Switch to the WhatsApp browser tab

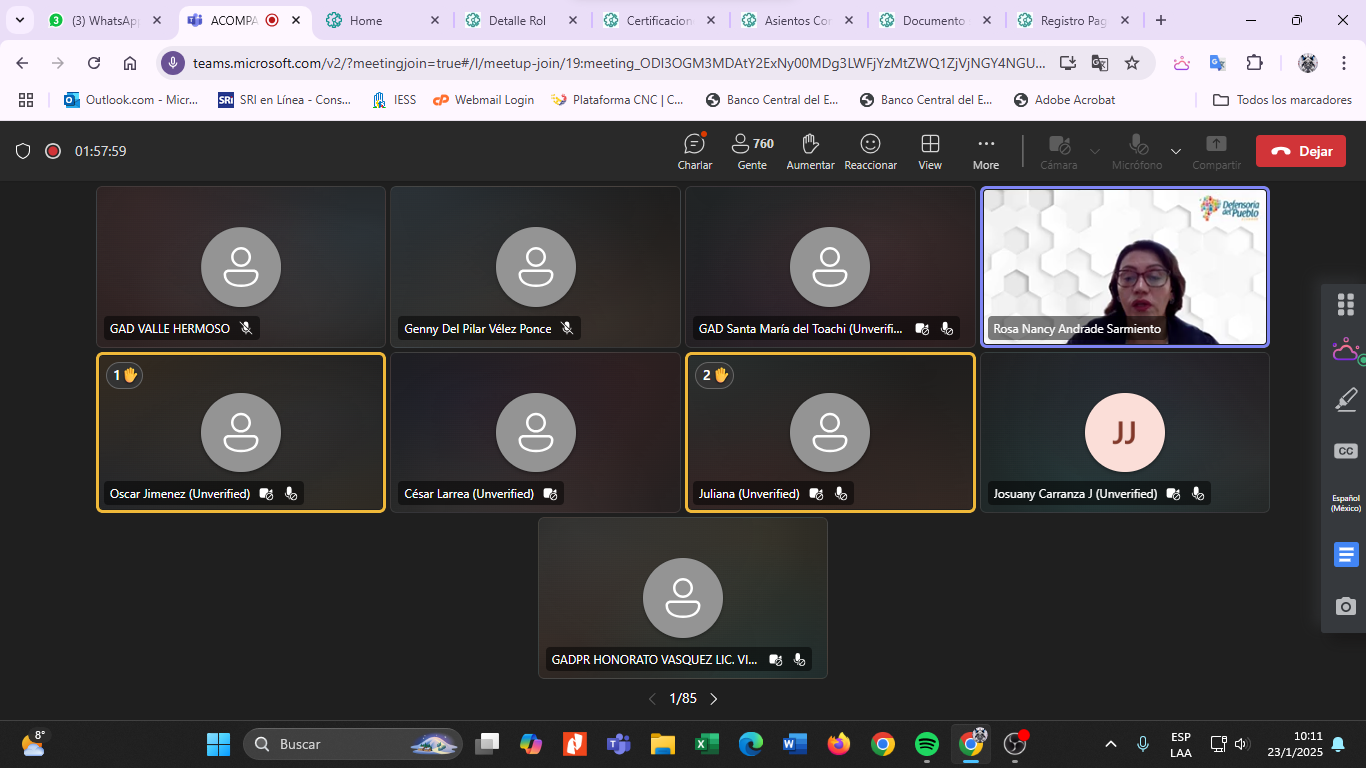(104, 20)
